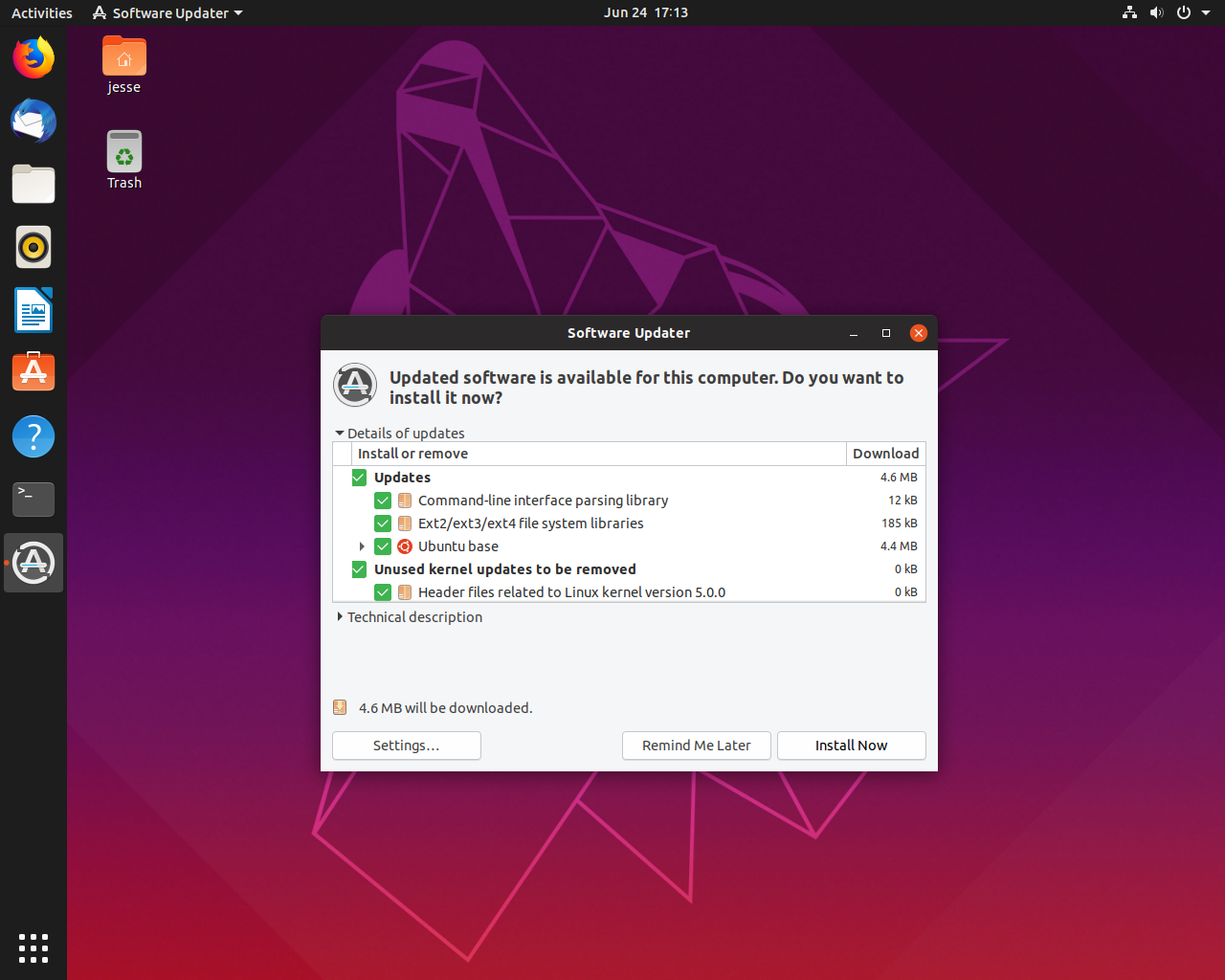Click the Ubuntu base logo icon
Image resolution: width=1225 pixels, height=980 pixels.
pyautogui.click(x=405, y=546)
